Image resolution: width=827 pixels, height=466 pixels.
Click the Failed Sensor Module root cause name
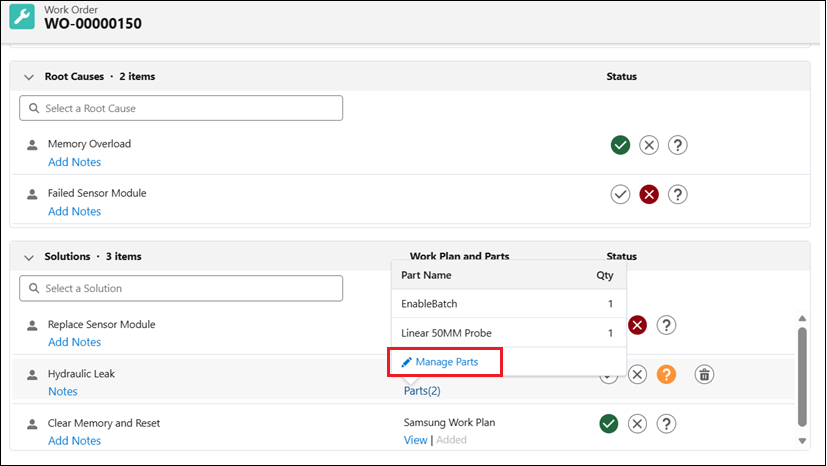point(97,193)
